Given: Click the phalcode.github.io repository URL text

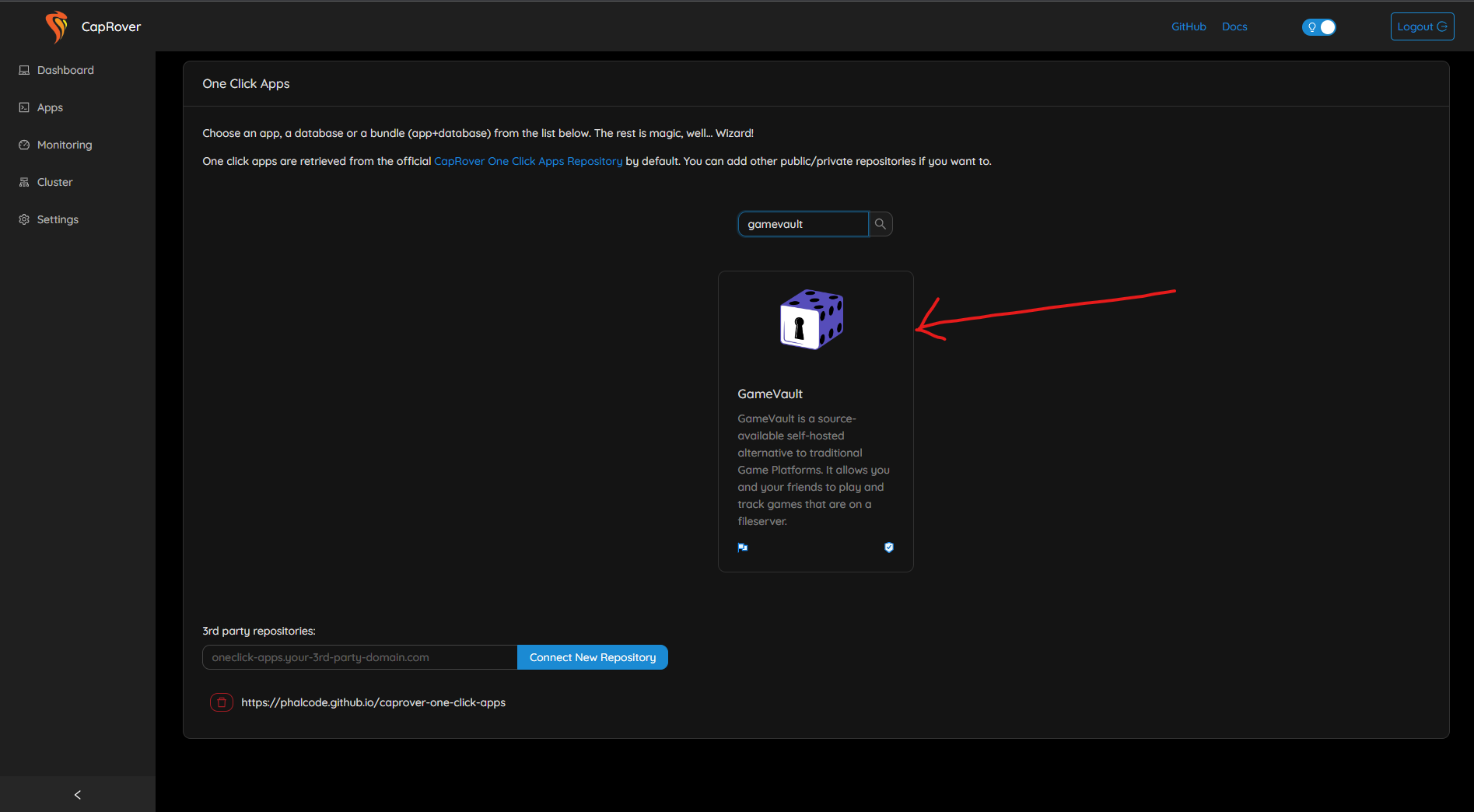Looking at the screenshot, I should [x=373, y=702].
